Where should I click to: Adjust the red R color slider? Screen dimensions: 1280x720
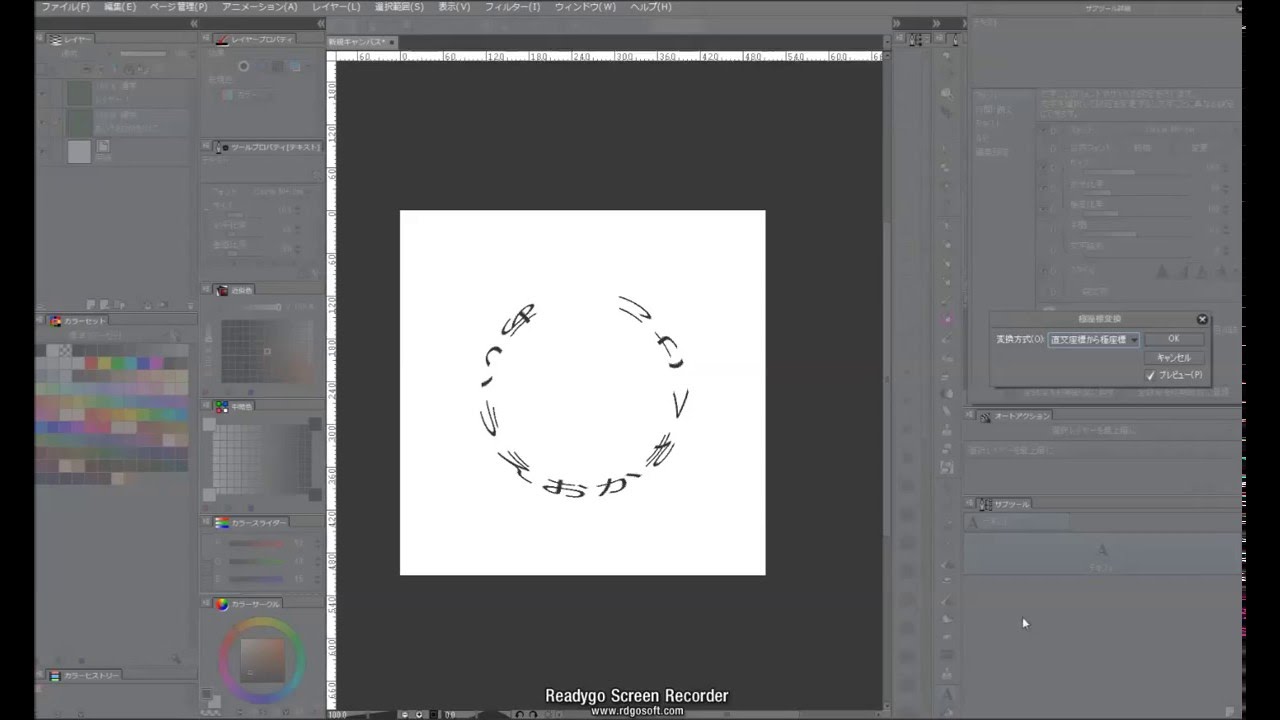click(256, 544)
